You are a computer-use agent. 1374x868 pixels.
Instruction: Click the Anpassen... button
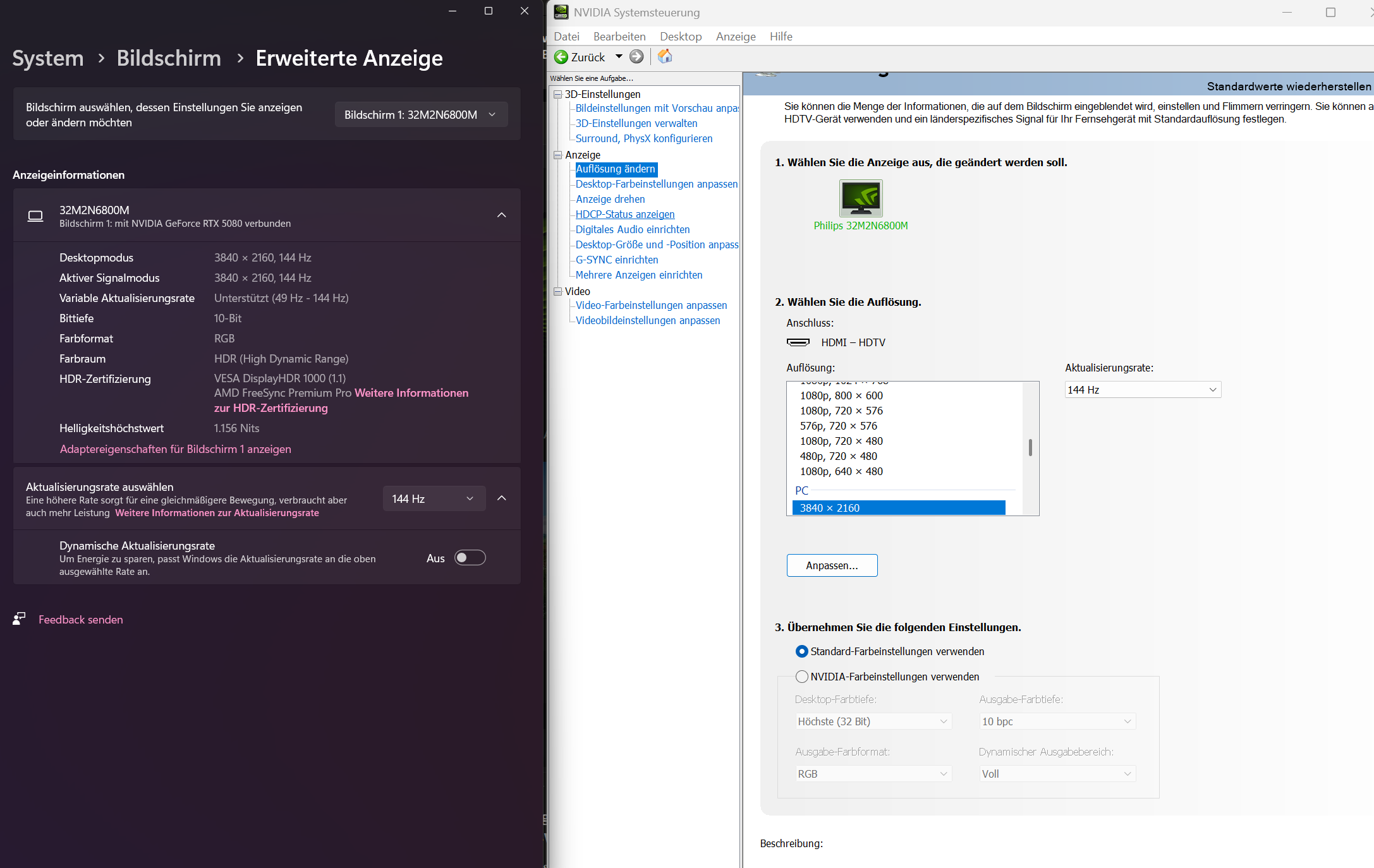point(832,565)
